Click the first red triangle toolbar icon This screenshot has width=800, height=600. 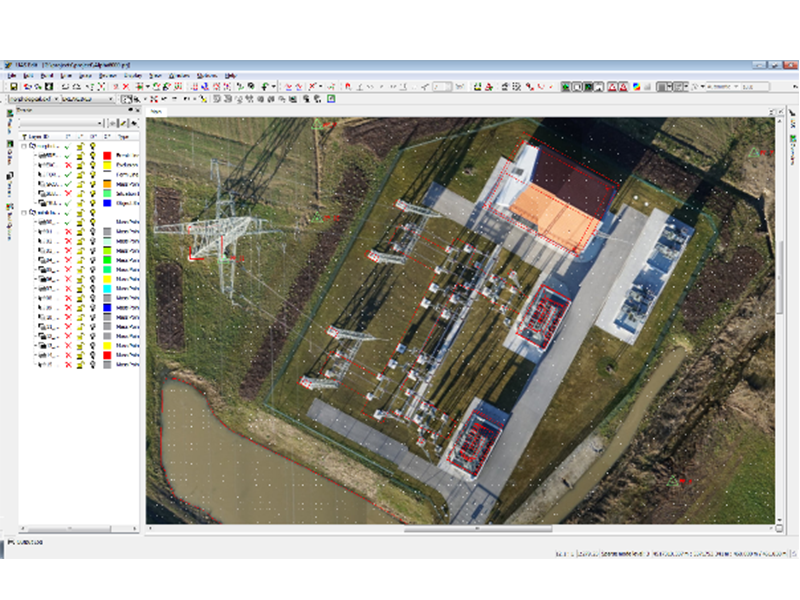[x=612, y=87]
